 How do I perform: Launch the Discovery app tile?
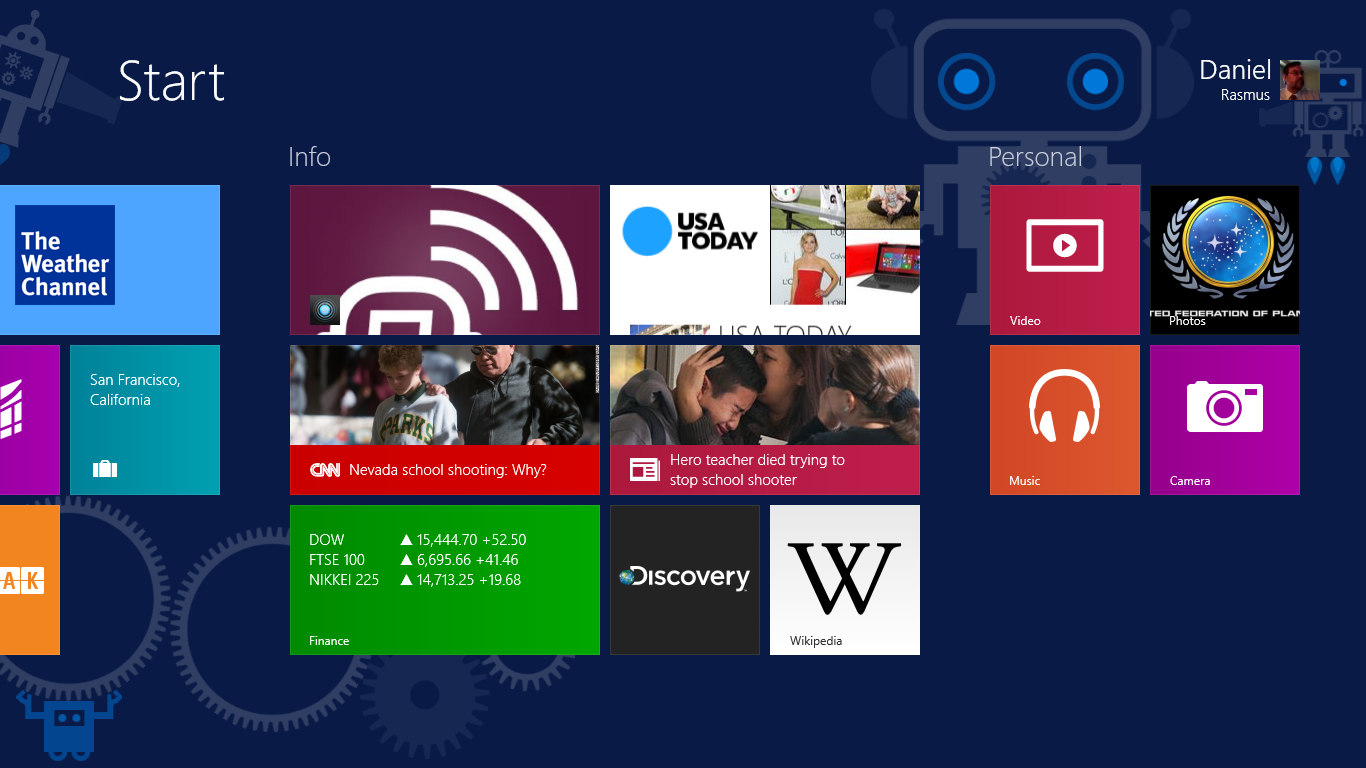click(x=685, y=580)
